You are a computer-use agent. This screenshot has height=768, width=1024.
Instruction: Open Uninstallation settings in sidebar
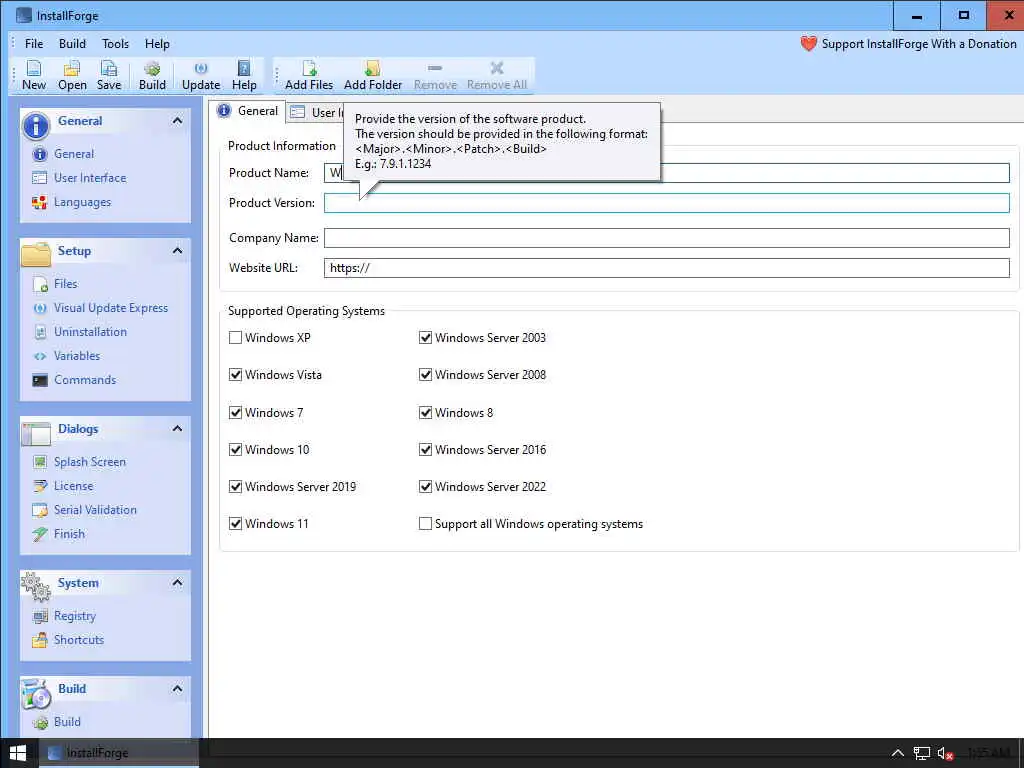pyautogui.click(x=90, y=332)
